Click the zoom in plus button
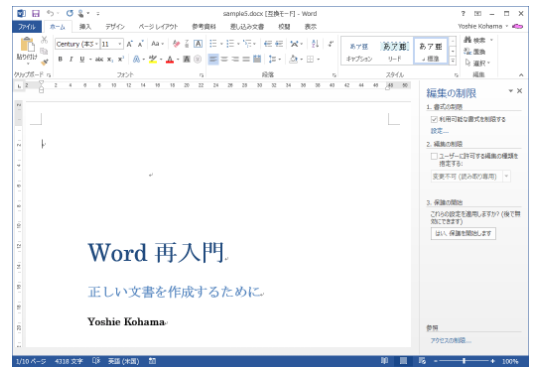Image resolution: width=536 pixels, height=376 pixels. 493,361
